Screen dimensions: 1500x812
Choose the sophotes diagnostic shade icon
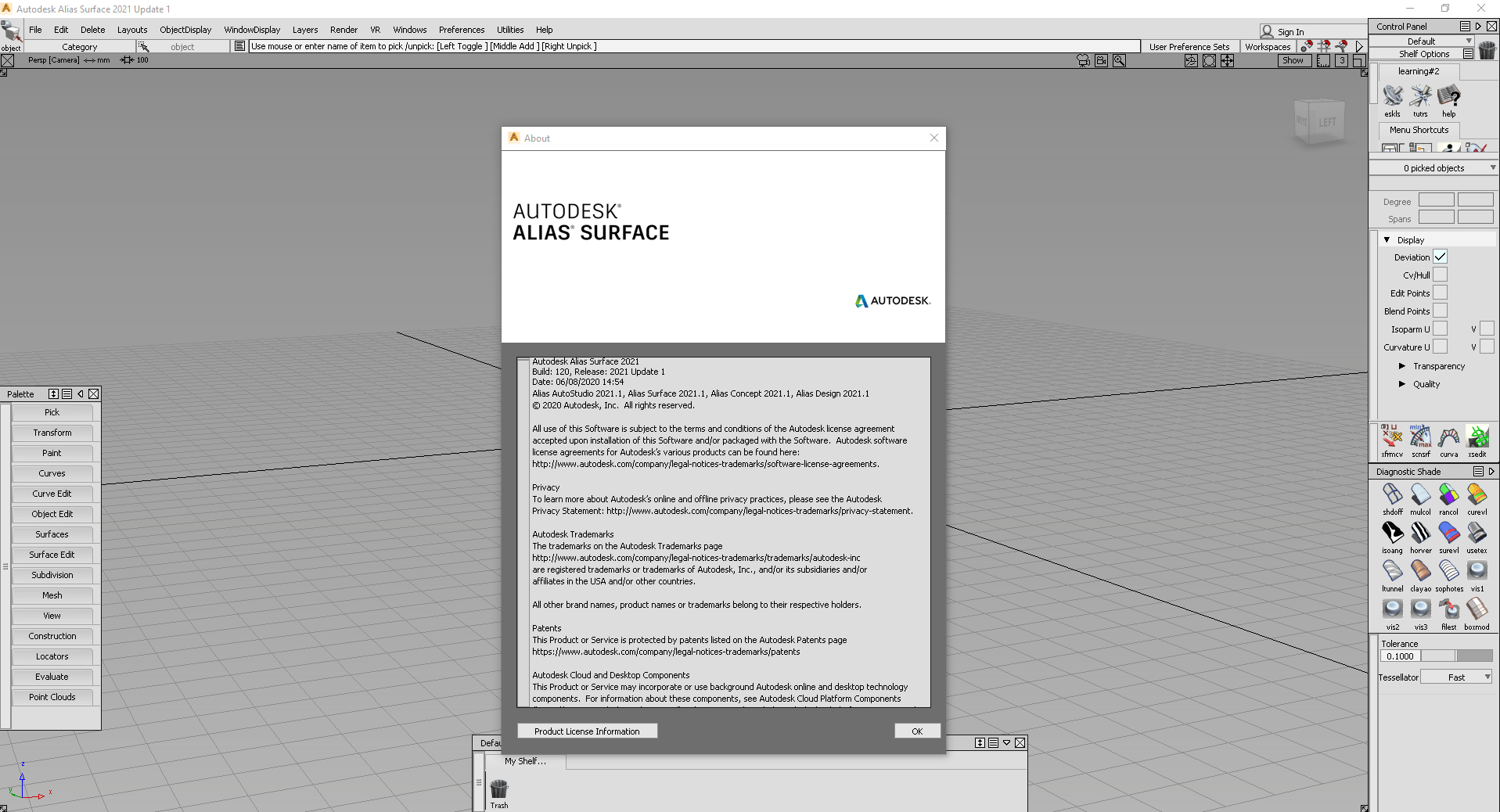[x=1449, y=572]
